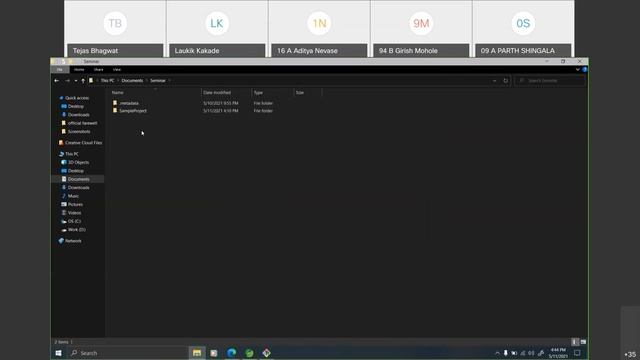Screen dimensions: 640x360
Task: Open the Videos folder in sidebar
Action: coord(74,213)
